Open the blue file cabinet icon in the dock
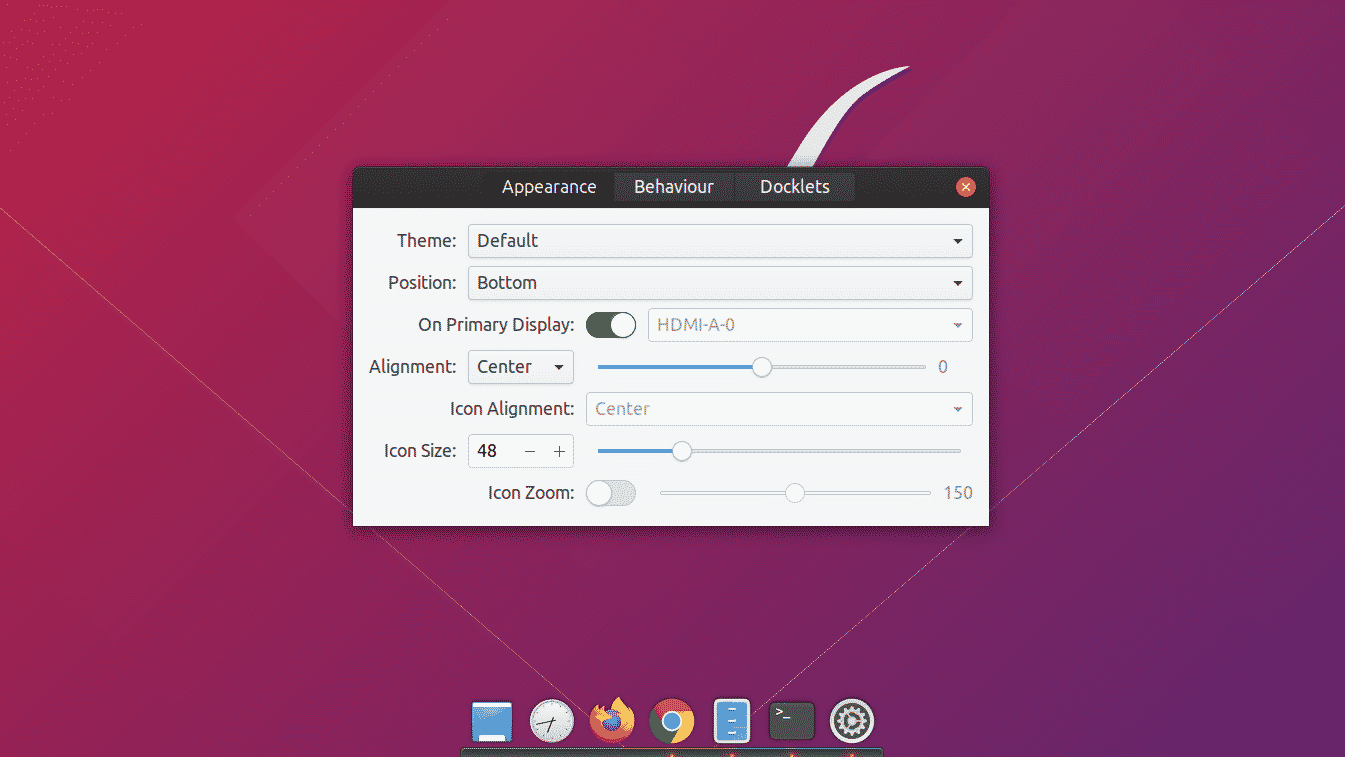This screenshot has width=1345, height=757. (732, 721)
